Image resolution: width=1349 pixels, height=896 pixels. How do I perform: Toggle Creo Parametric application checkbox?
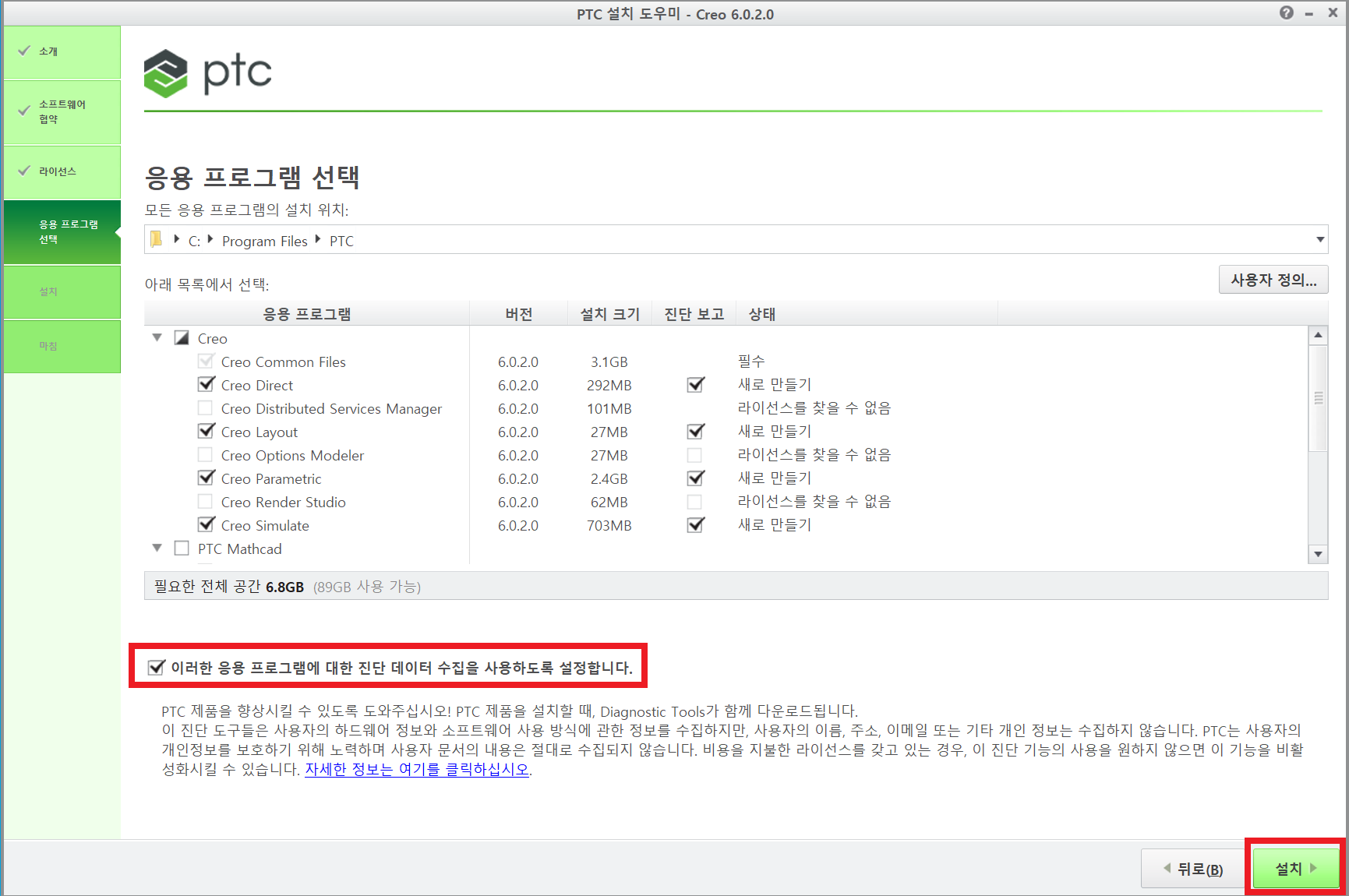(206, 478)
